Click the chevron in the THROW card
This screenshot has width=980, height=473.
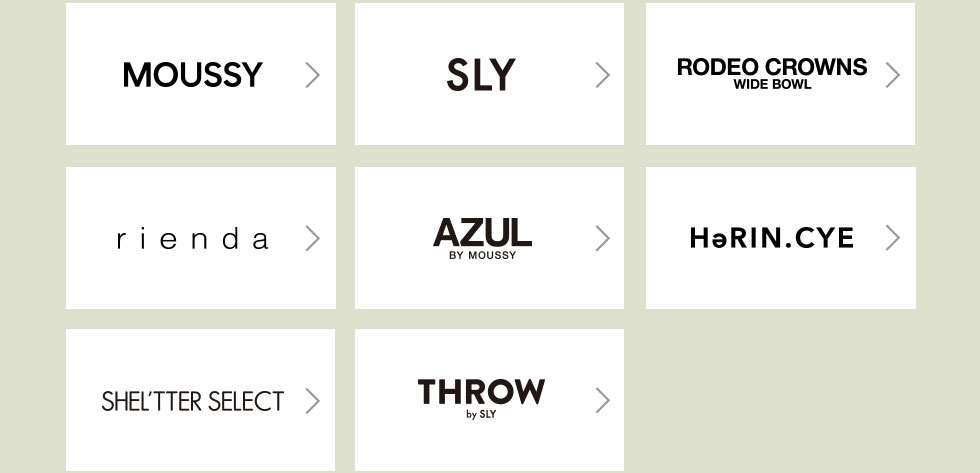(x=602, y=401)
